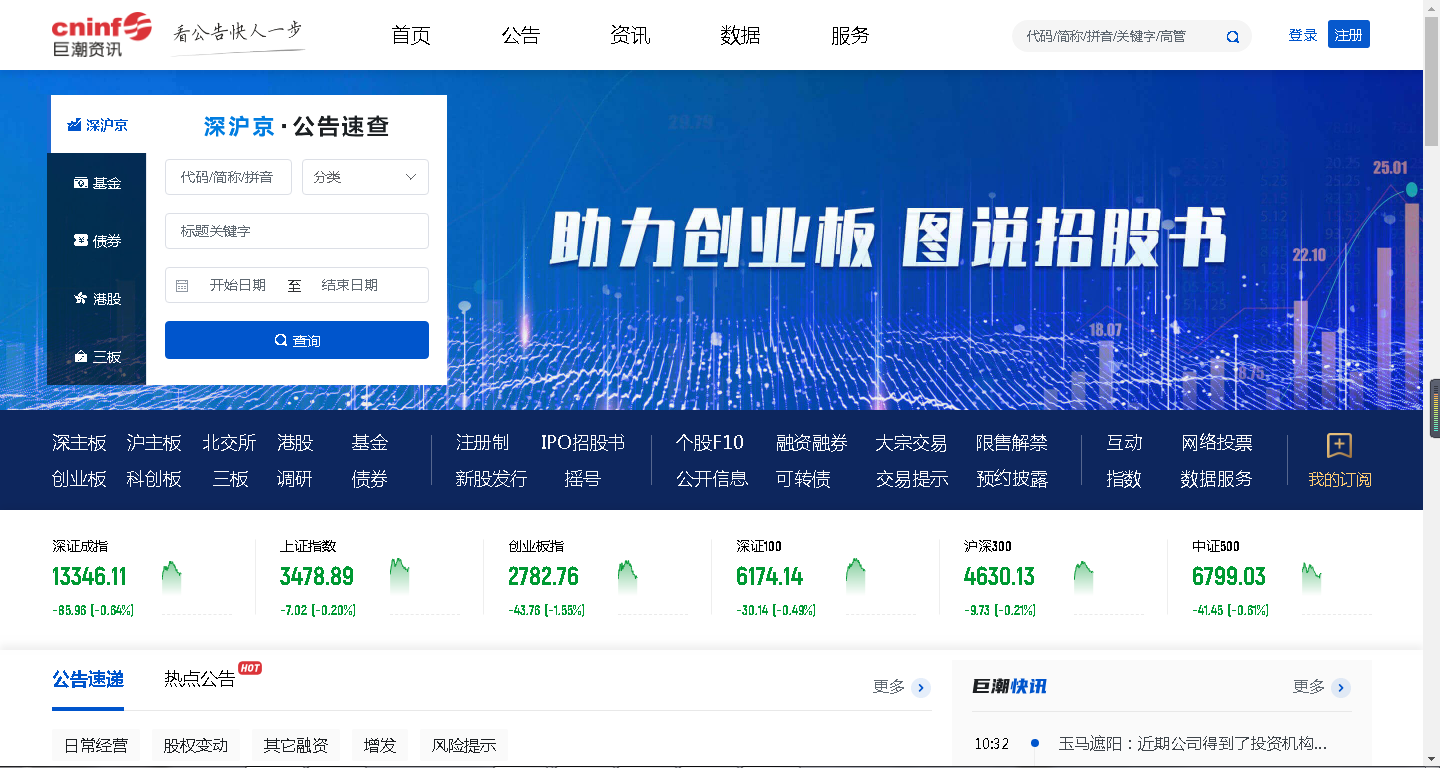
Task: Select the 港股 tab in side panel
Action: tap(98, 299)
